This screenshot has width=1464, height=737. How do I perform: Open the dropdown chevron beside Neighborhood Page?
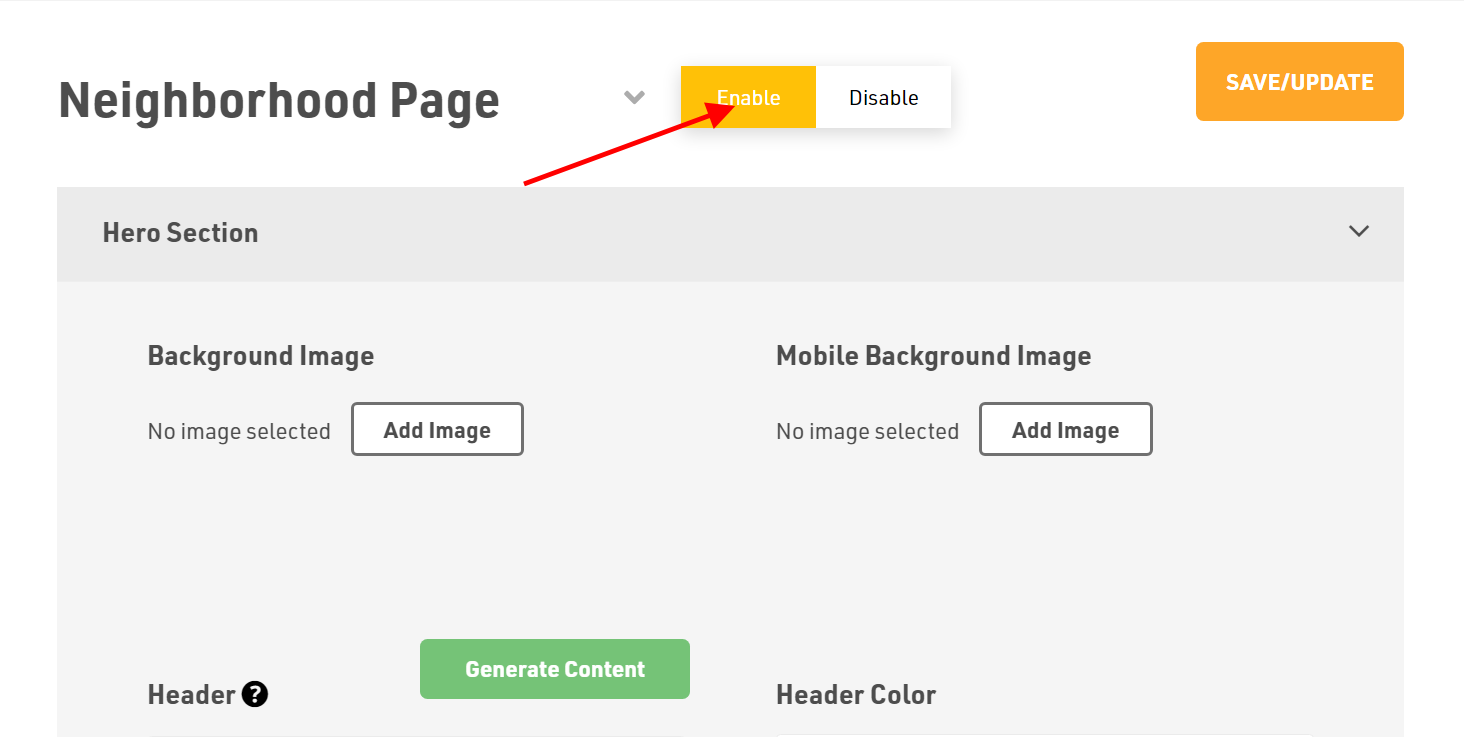[634, 97]
